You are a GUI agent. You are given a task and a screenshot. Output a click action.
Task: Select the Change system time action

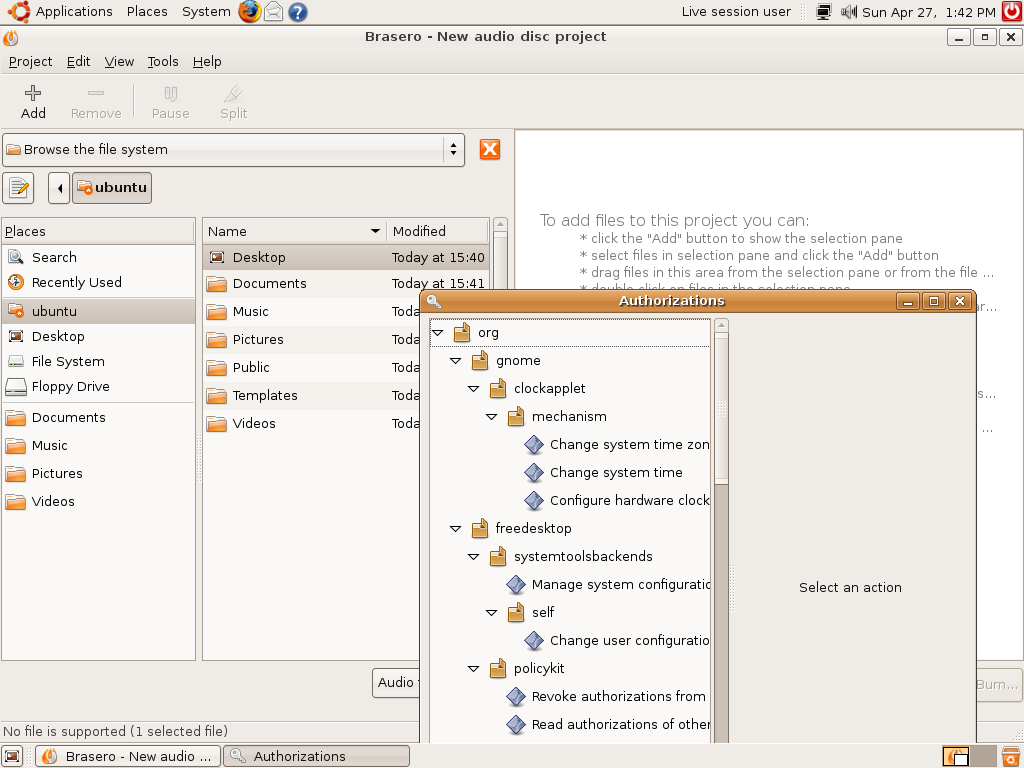615,472
